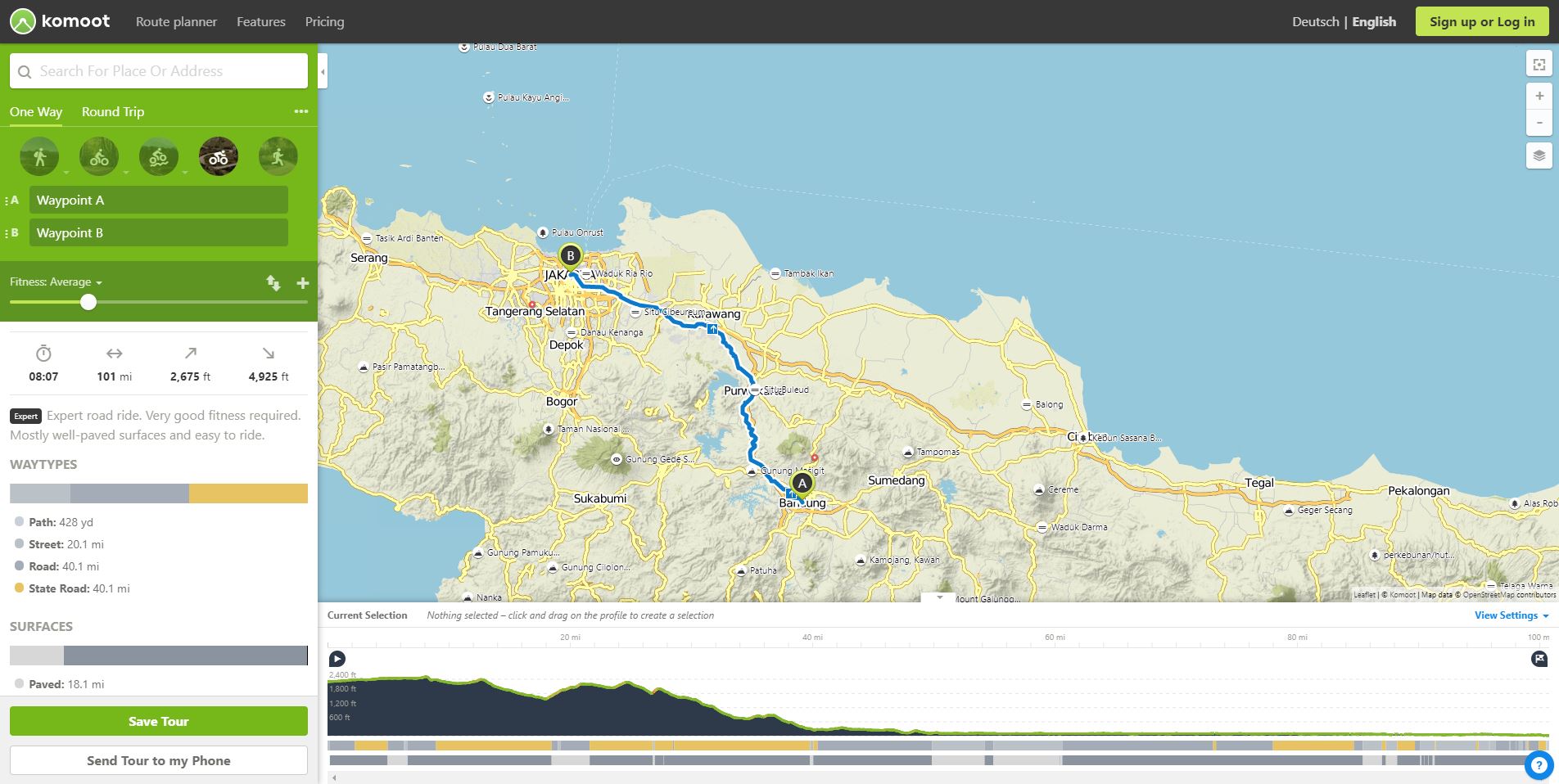
Task: Select the road cycling sport icon
Action: click(219, 155)
